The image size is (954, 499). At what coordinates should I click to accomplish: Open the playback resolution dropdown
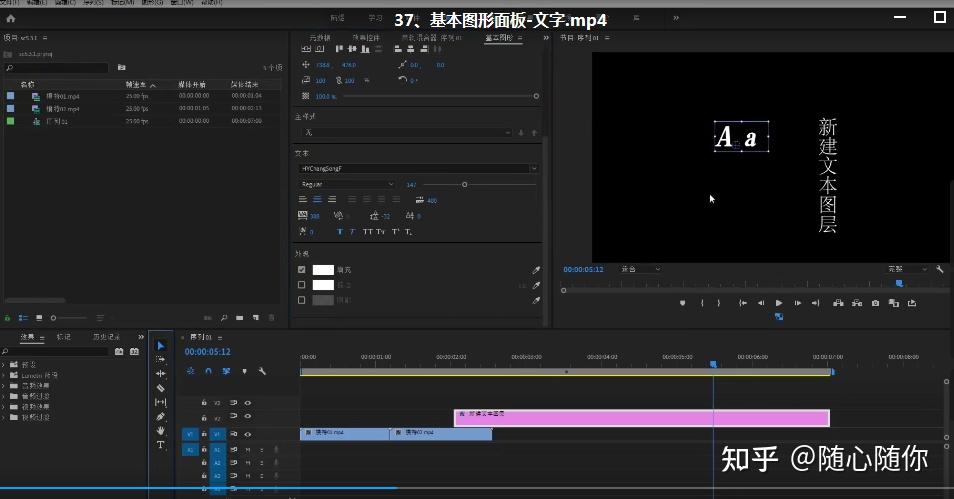(907, 269)
